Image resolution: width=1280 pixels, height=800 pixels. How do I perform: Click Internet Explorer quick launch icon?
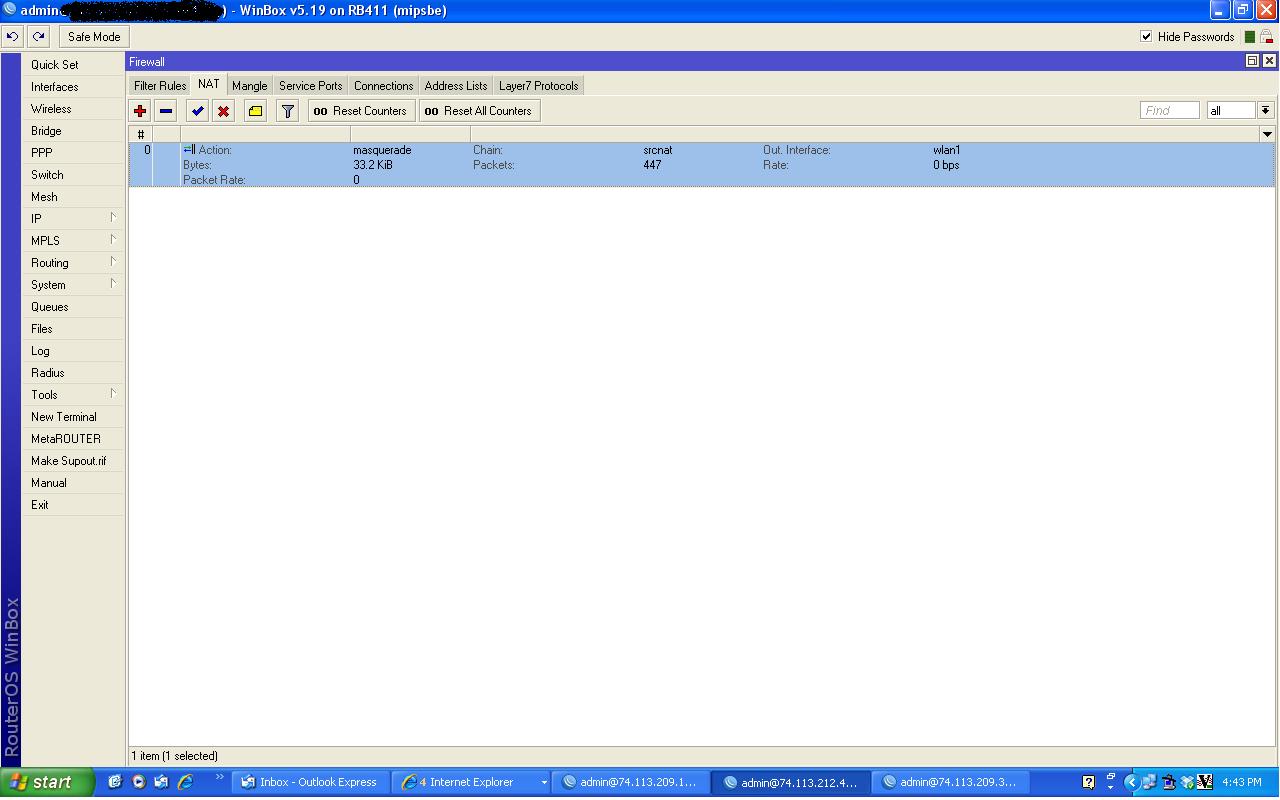(x=185, y=782)
